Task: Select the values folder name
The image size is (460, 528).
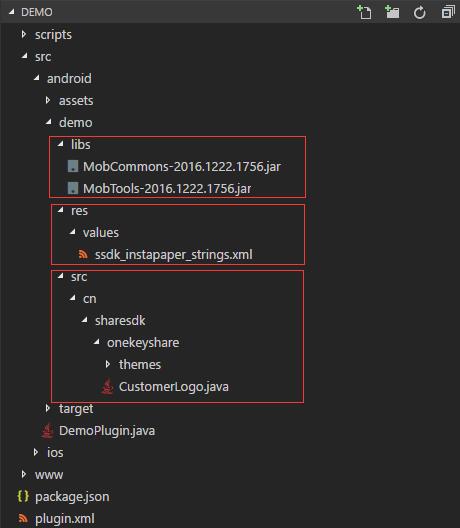Action: [x=101, y=232]
